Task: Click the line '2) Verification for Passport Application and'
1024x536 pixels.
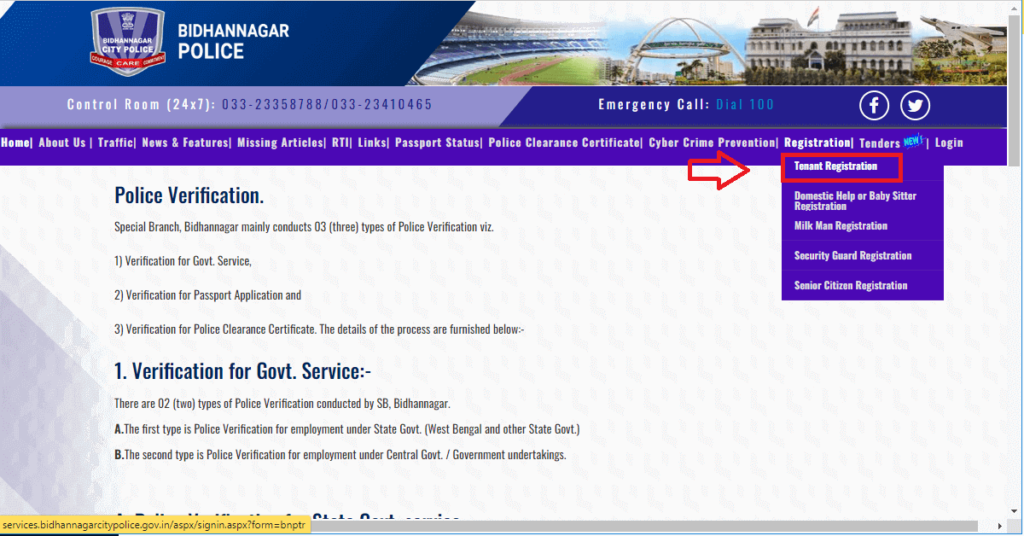Action: point(208,295)
